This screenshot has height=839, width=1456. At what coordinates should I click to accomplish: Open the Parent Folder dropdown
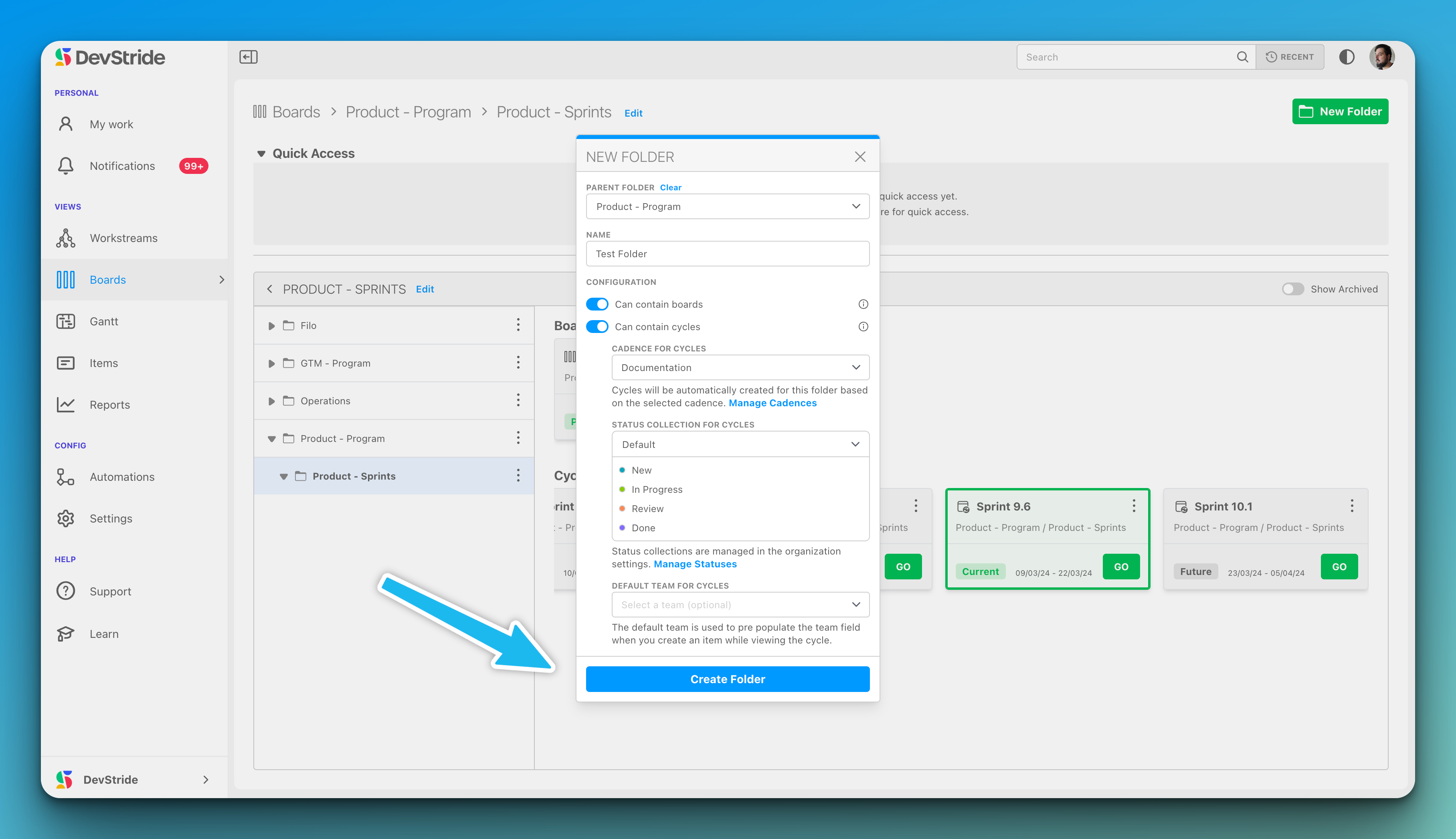pos(727,206)
